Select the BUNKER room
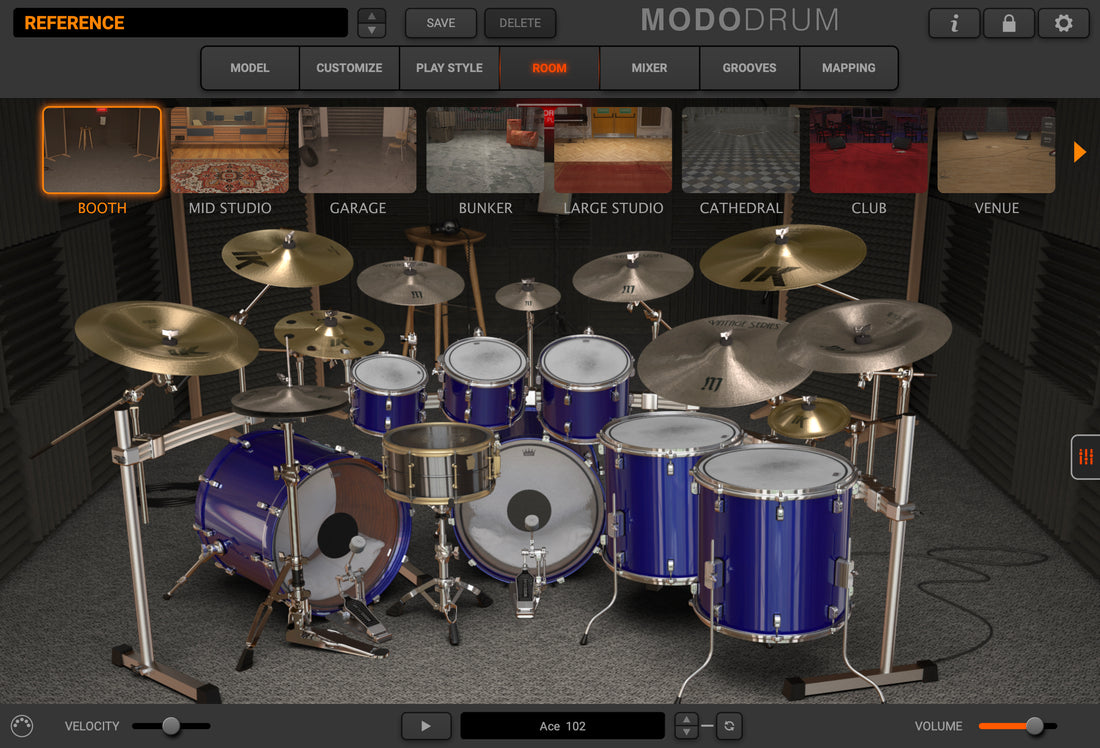The height and width of the screenshot is (748, 1100). point(485,150)
